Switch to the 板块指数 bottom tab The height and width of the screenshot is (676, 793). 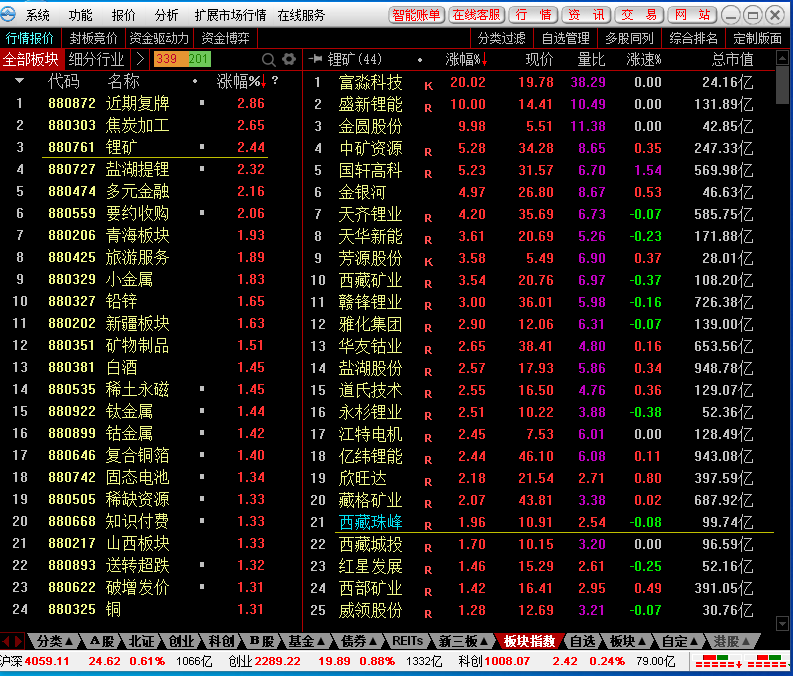[529, 641]
